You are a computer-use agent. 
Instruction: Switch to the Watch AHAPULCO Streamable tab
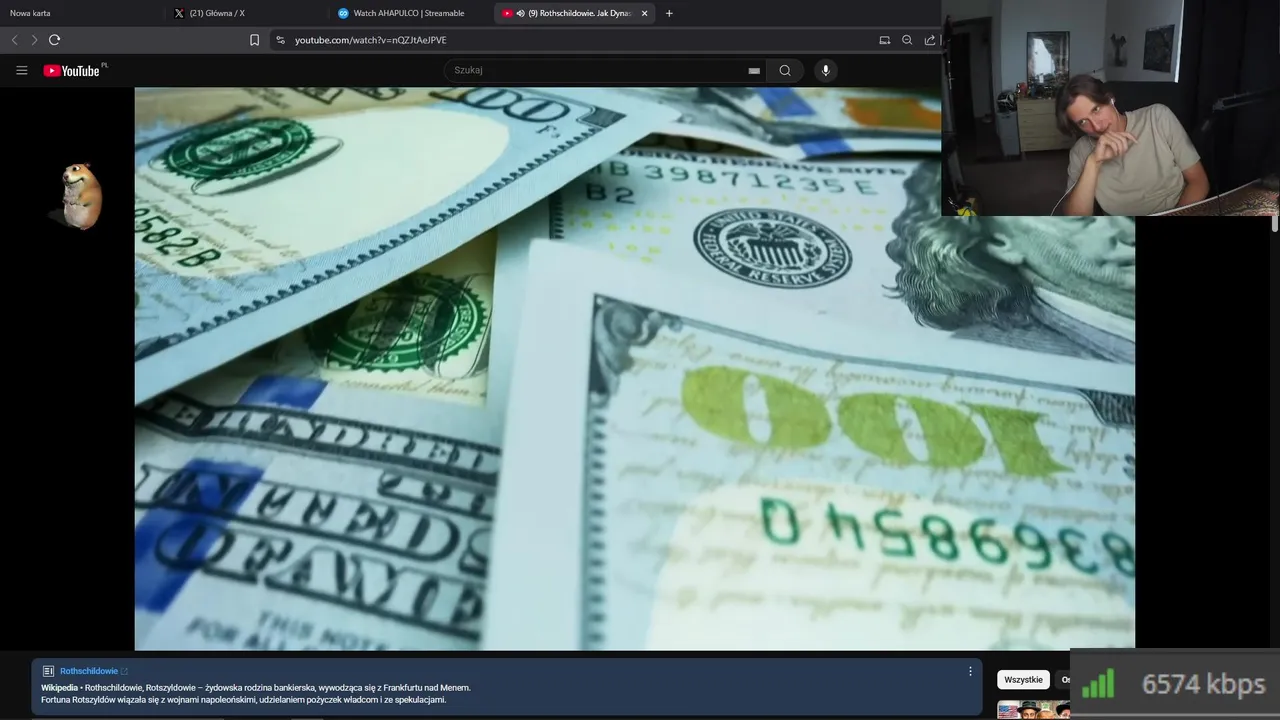click(x=410, y=13)
